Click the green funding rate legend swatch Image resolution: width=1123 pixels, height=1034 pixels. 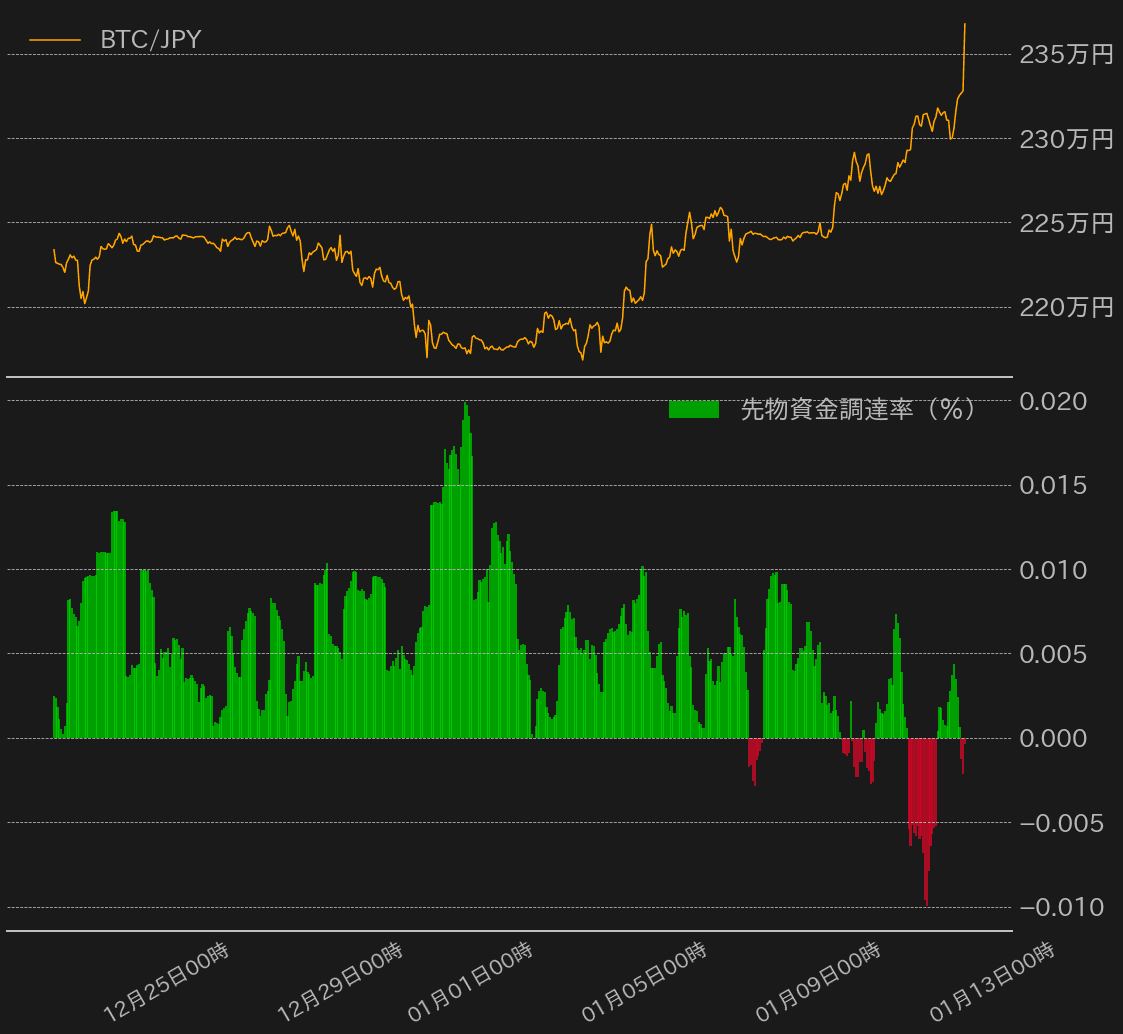[x=693, y=409]
